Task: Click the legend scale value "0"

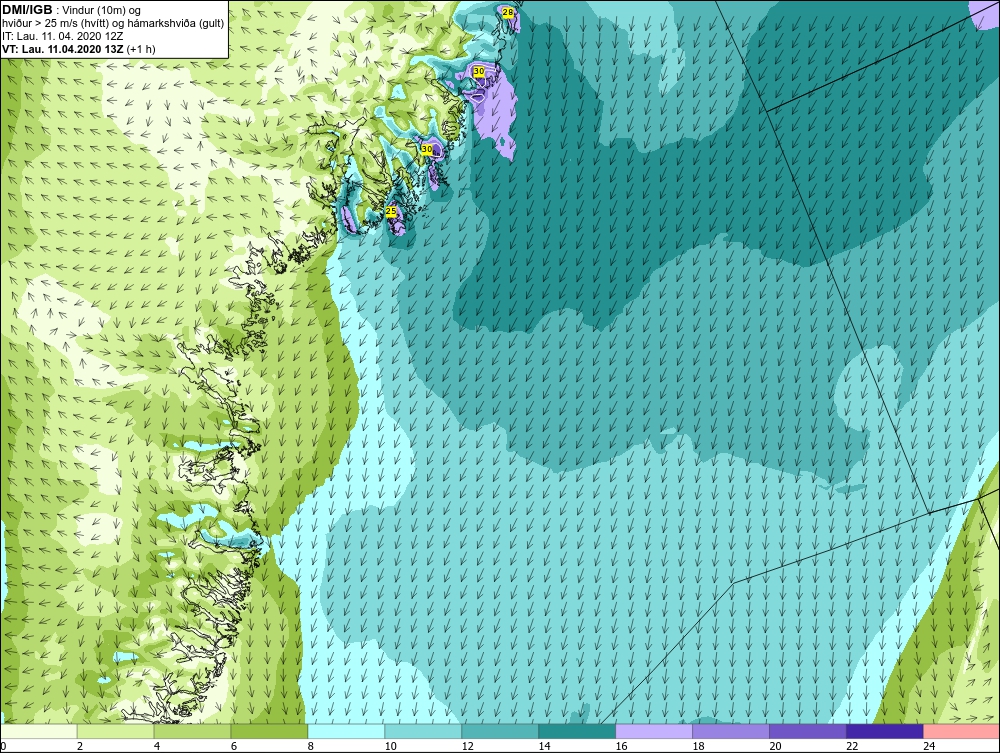Action: click(3, 746)
